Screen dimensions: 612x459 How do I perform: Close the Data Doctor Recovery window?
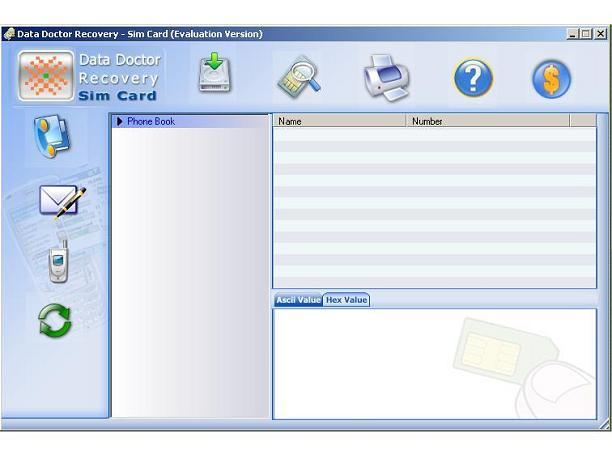600,34
